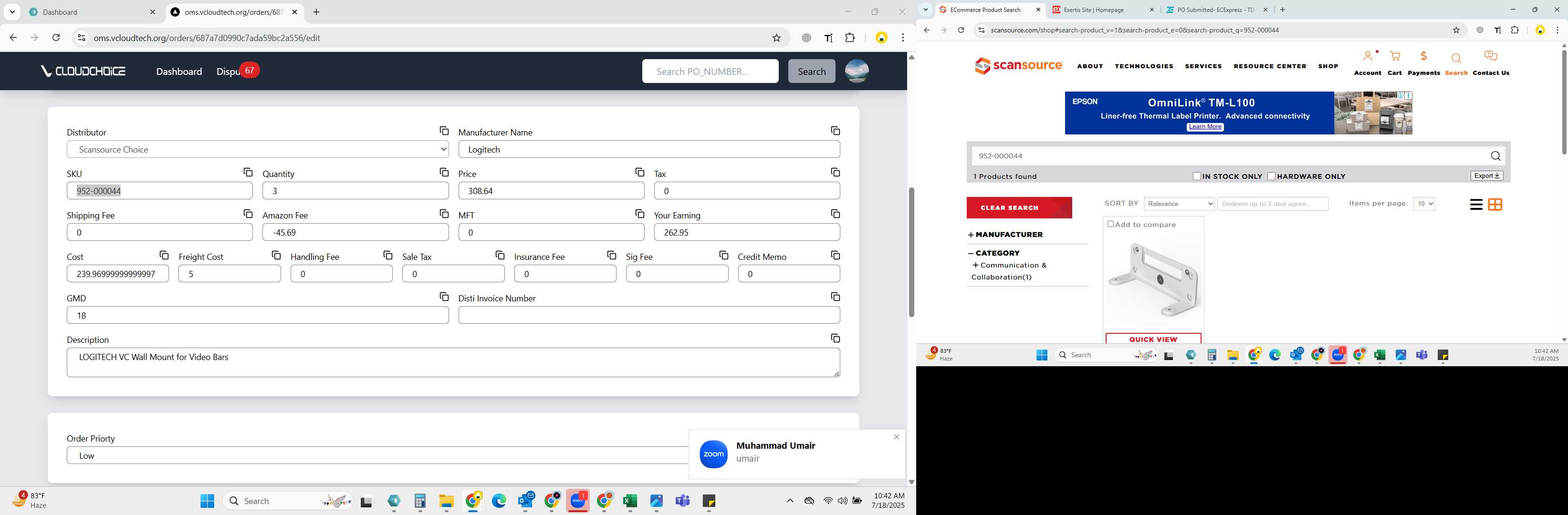The width and height of the screenshot is (1568, 515).
Task: Copy the Freight Cost value
Action: (x=276, y=255)
